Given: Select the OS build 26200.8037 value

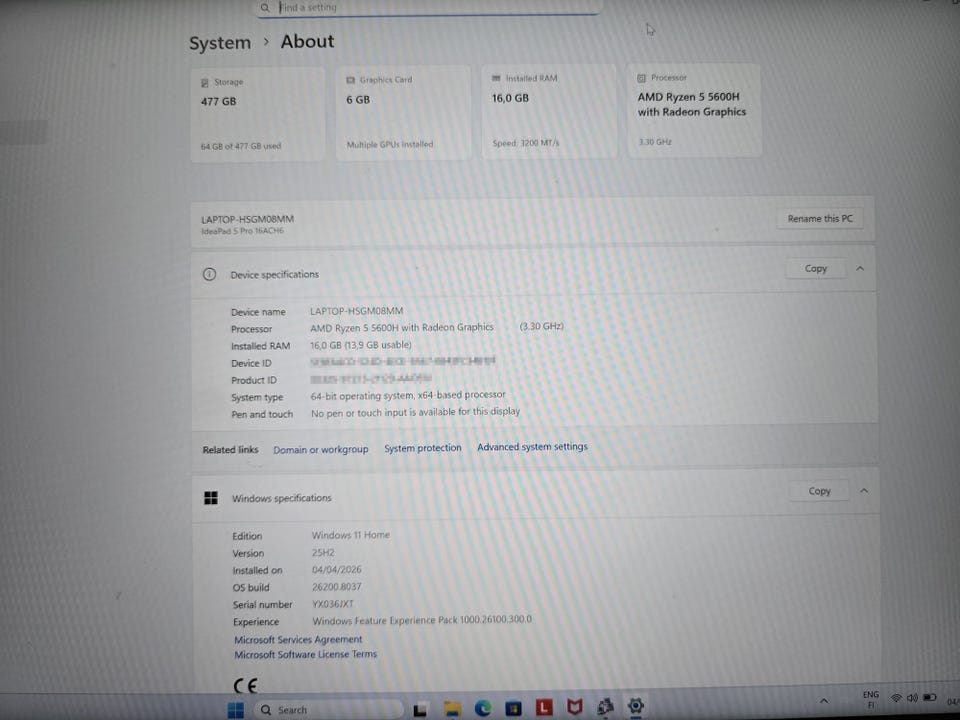Looking at the screenshot, I should tap(337, 587).
